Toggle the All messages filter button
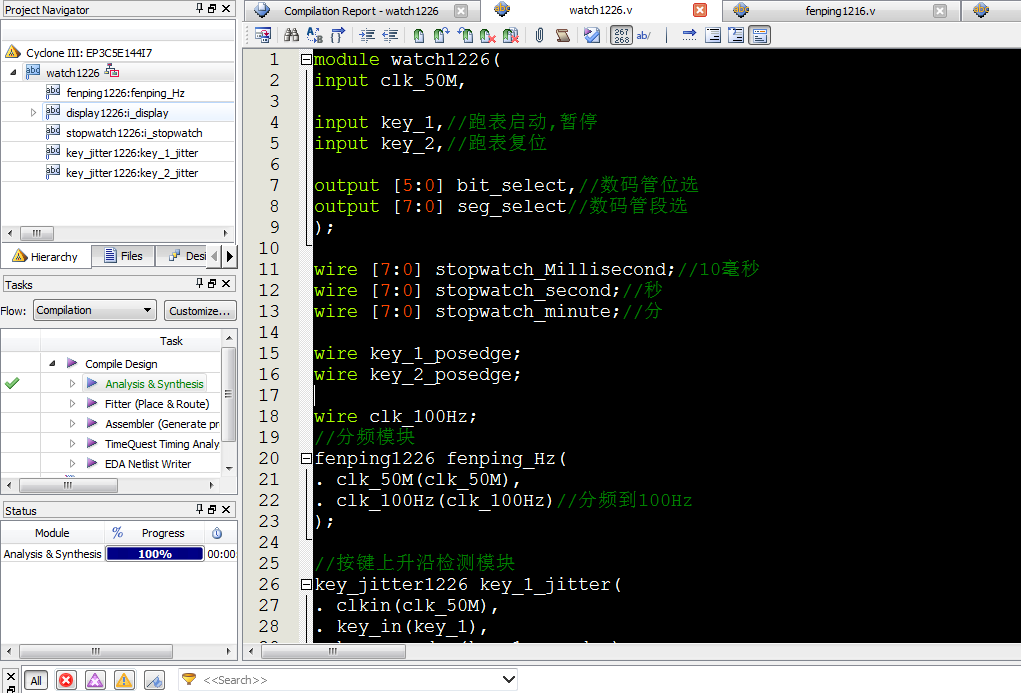Image resolution: width=1021 pixels, height=693 pixels. point(36,680)
